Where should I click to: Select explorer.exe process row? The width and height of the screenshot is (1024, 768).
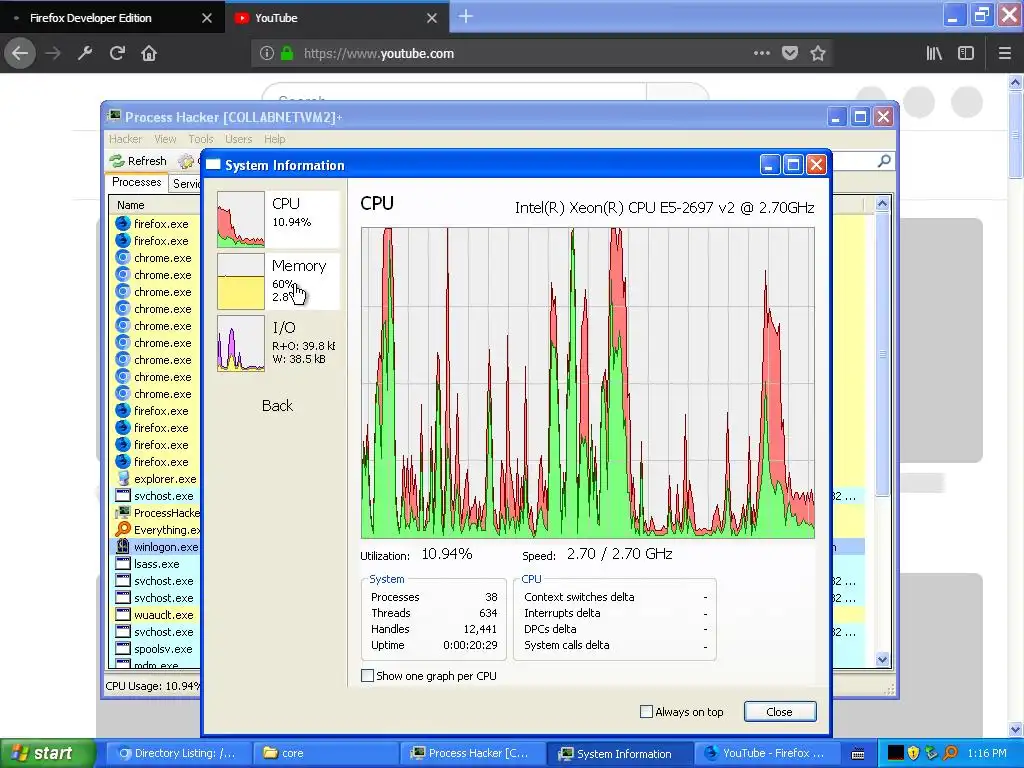(x=155, y=479)
